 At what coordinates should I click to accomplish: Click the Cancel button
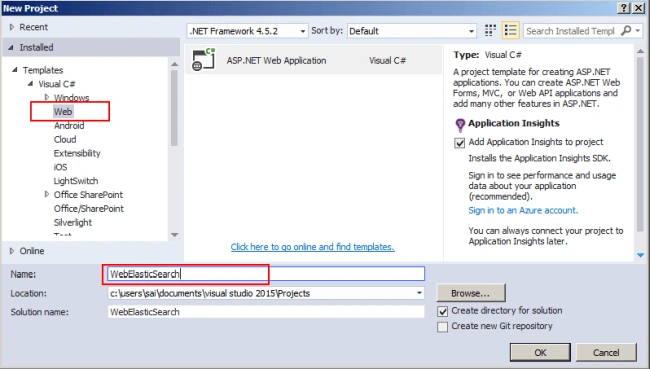point(606,352)
